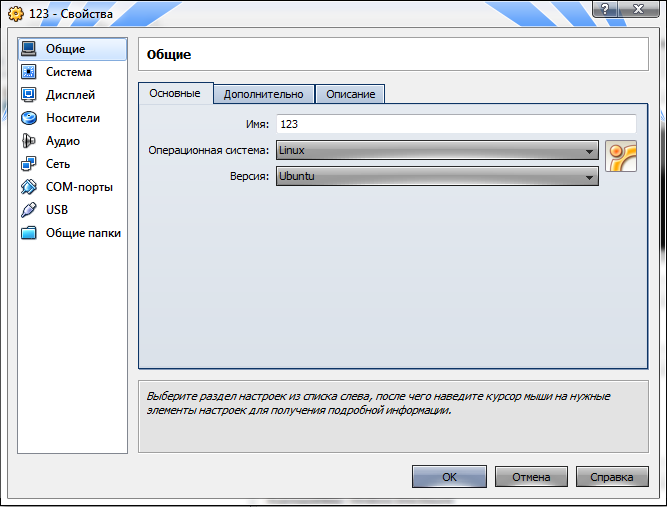Click the Носители disk icon
The height and width of the screenshot is (507, 667).
29,117
